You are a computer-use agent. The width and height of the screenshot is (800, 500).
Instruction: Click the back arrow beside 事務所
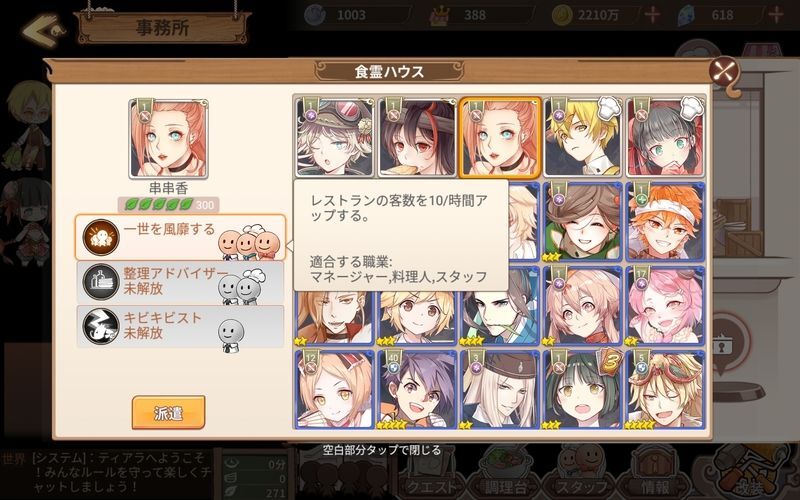point(43,30)
